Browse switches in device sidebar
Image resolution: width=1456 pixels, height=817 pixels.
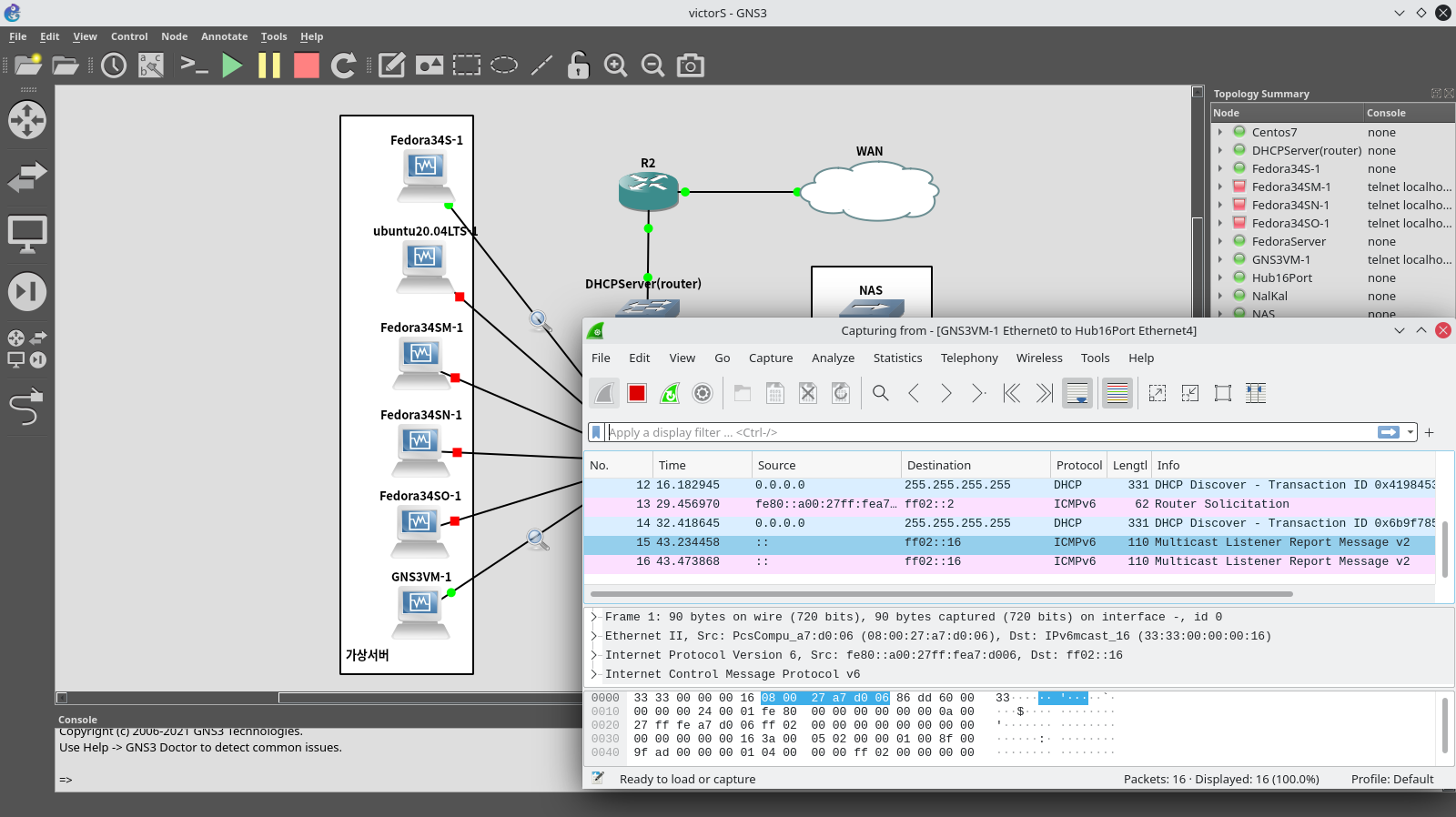(27, 177)
